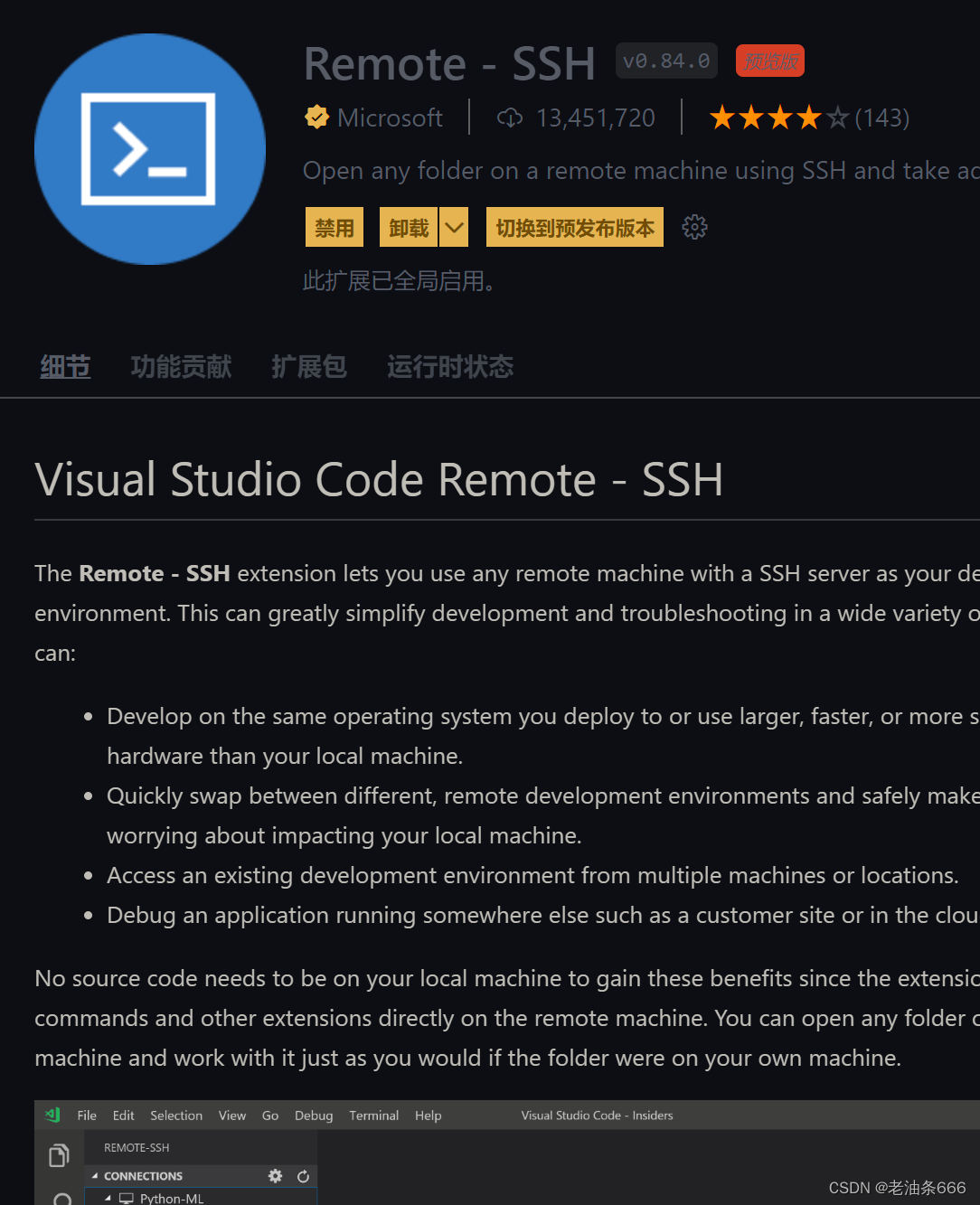Expand the Python-ML connection entry
This screenshot has height=1205, width=980.
pyautogui.click(x=108, y=1198)
